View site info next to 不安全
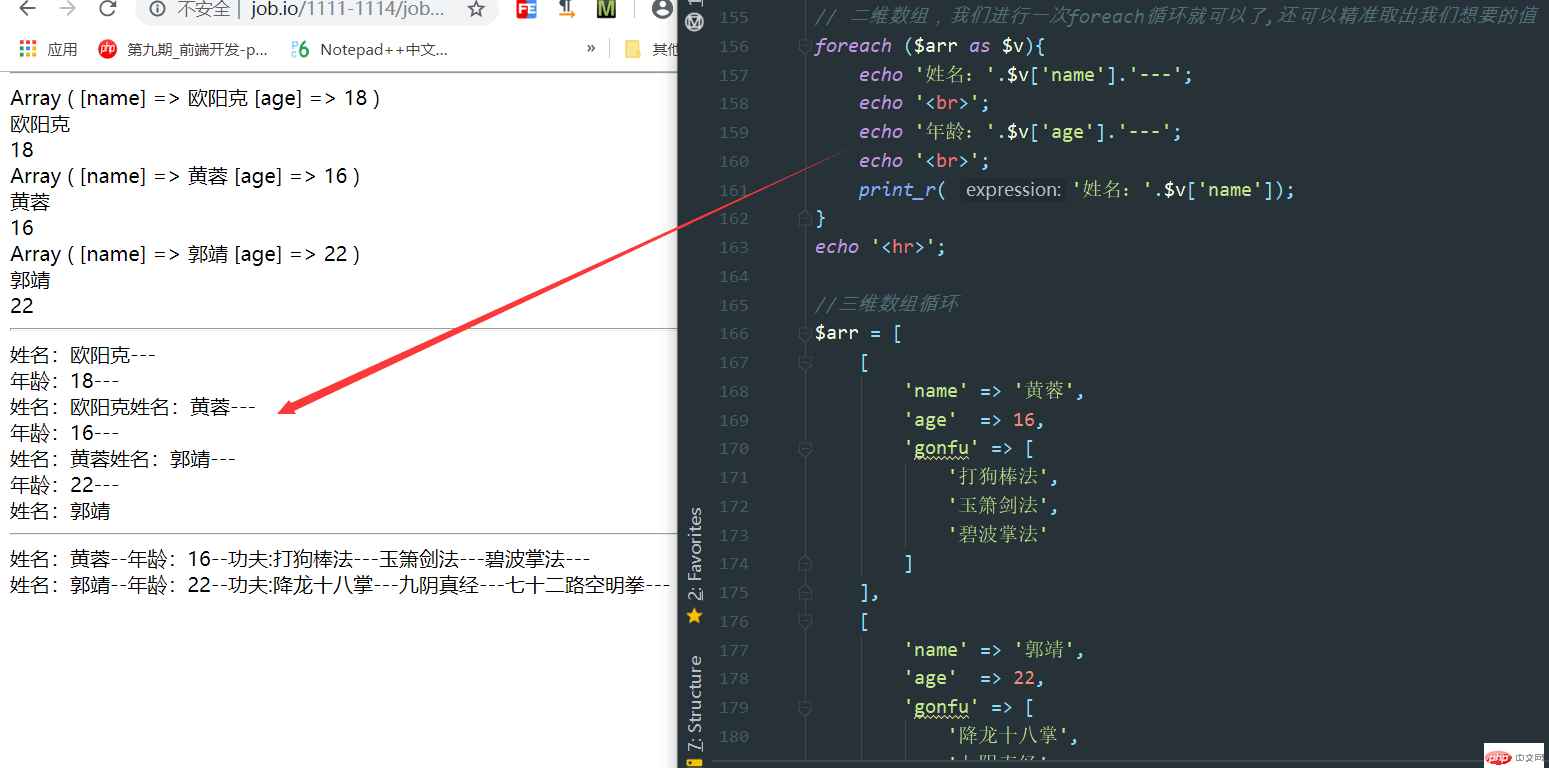The width and height of the screenshot is (1549, 768). (157, 10)
